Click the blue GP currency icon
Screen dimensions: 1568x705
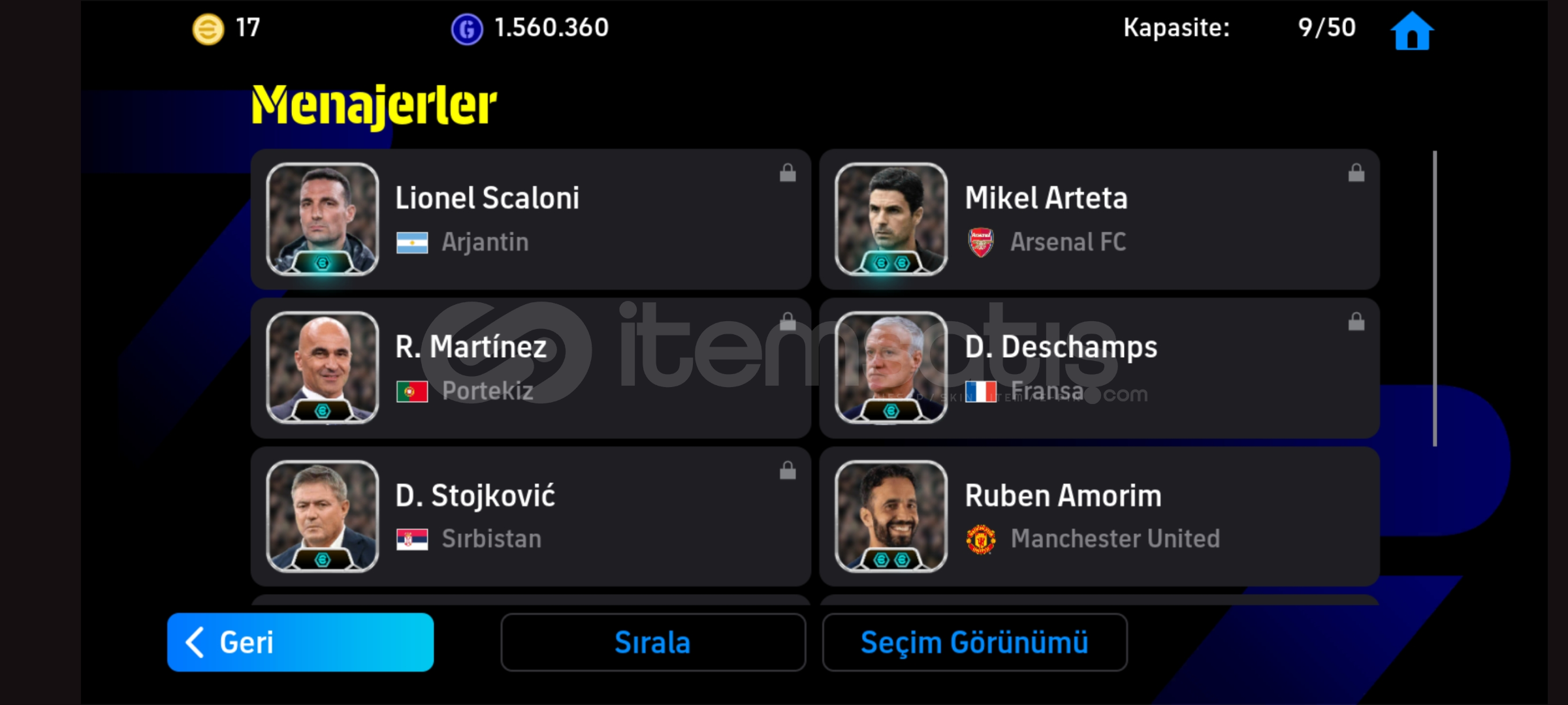(467, 29)
